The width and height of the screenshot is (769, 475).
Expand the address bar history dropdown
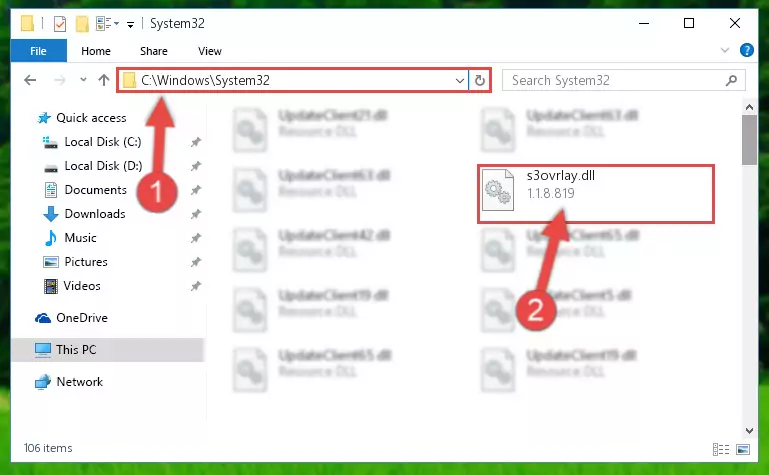click(x=460, y=80)
